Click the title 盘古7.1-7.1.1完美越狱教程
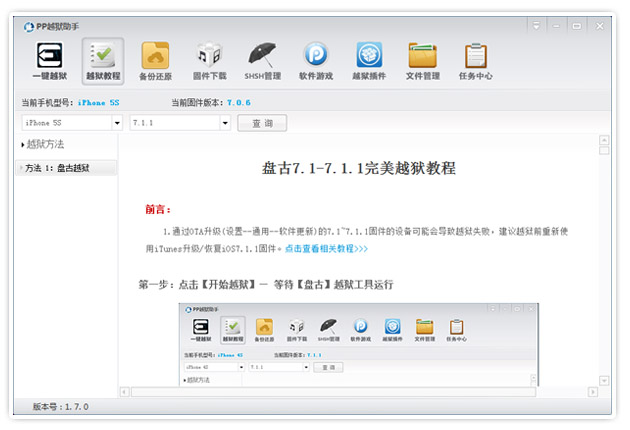Image resolution: width=630 pixels, height=430 pixels. (x=359, y=168)
